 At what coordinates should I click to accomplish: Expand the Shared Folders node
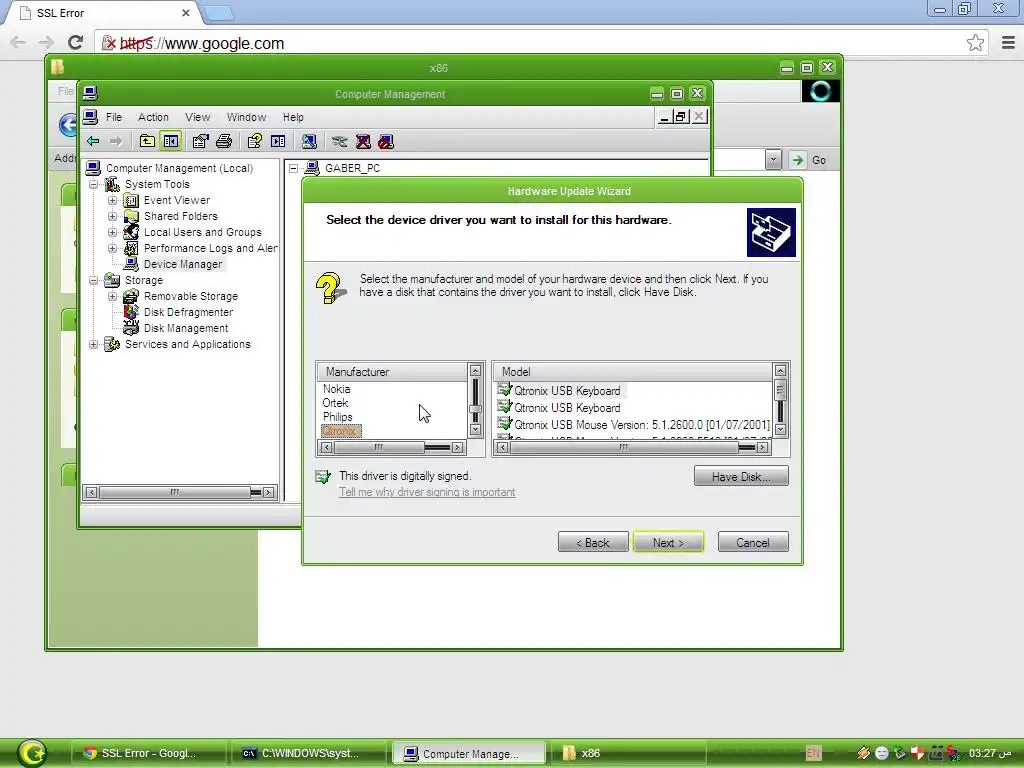(x=112, y=216)
